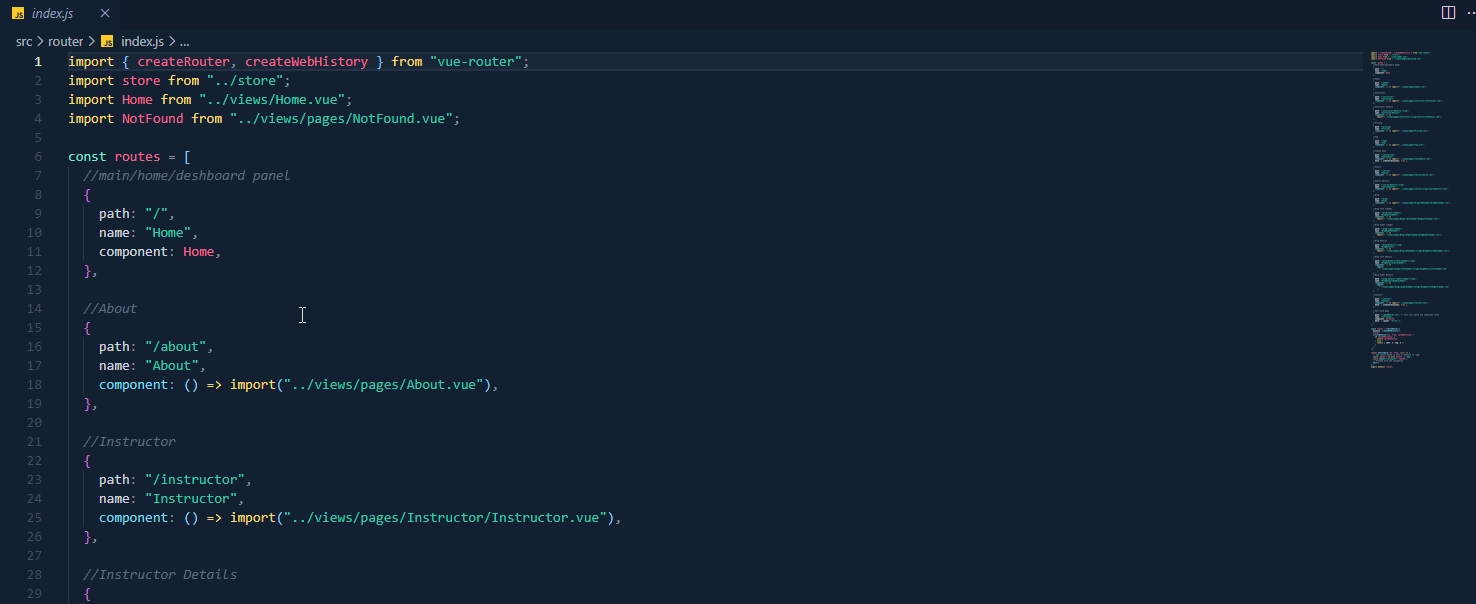Image resolution: width=1476 pixels, height=604 pixels.
Task: Click the vue-router string literal
Action: click(478, 61)
